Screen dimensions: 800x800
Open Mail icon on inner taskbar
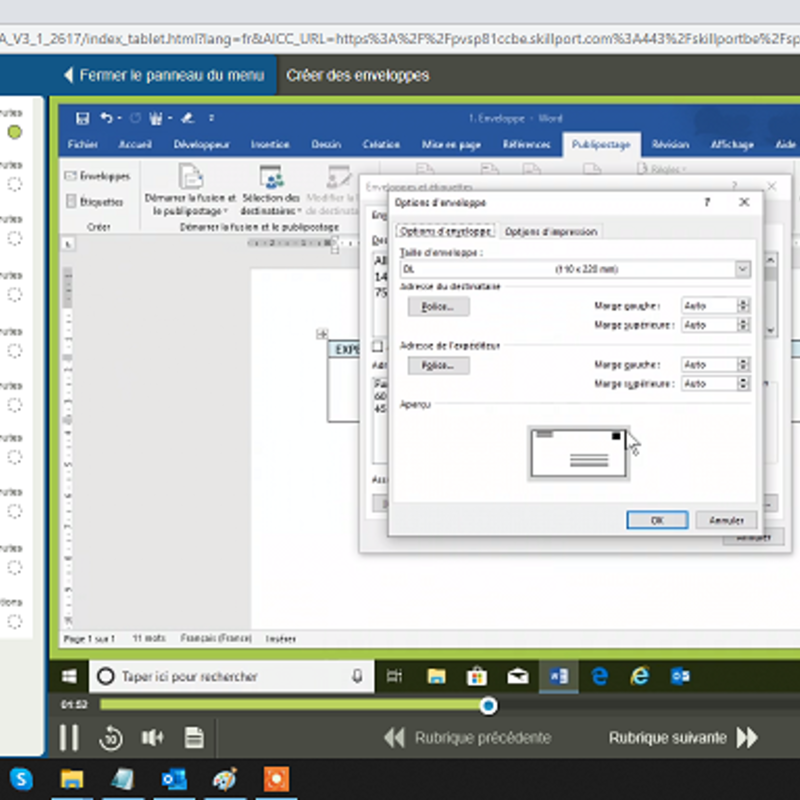pos(517,677)
